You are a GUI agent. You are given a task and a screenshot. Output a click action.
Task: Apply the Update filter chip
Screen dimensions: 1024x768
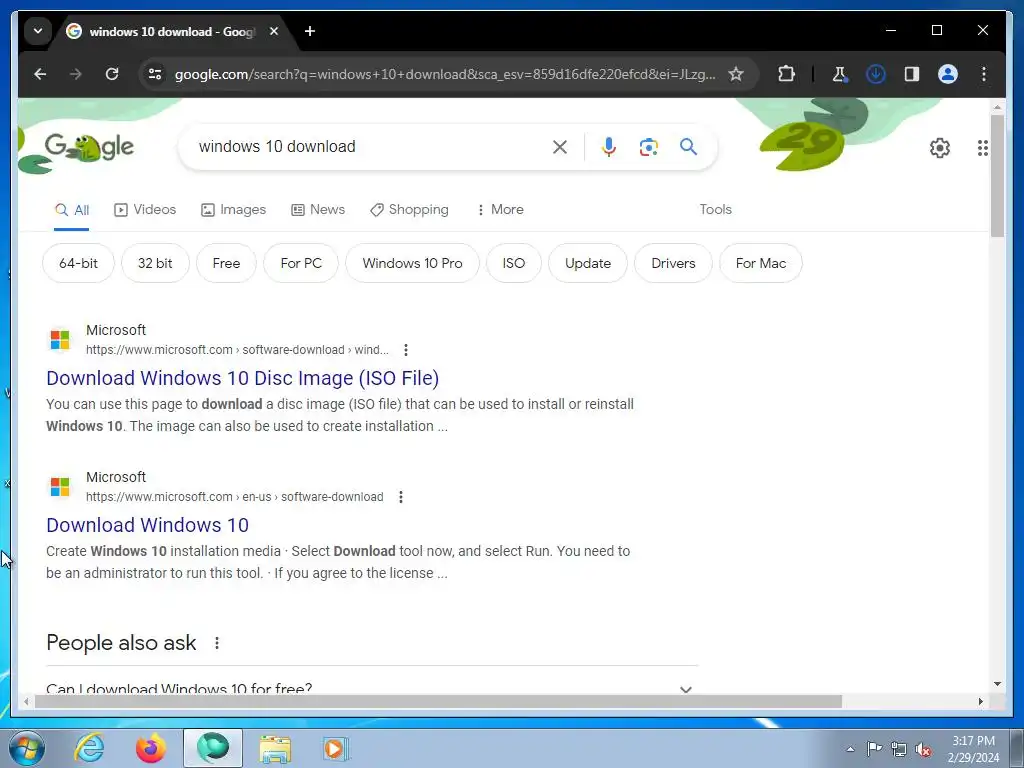click(588, 263)
